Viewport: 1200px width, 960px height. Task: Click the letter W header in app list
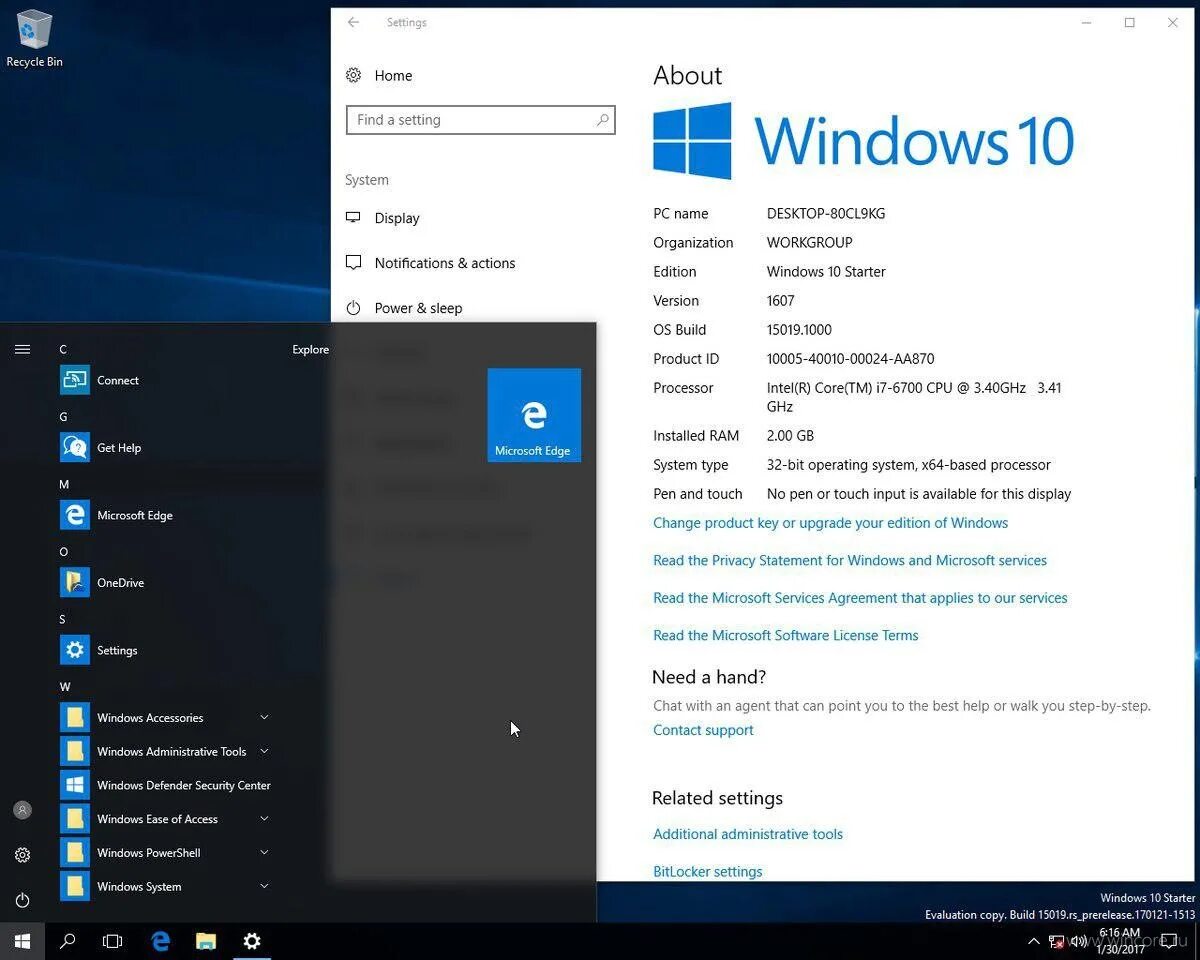pyautogui.click(x=64, y=687)
